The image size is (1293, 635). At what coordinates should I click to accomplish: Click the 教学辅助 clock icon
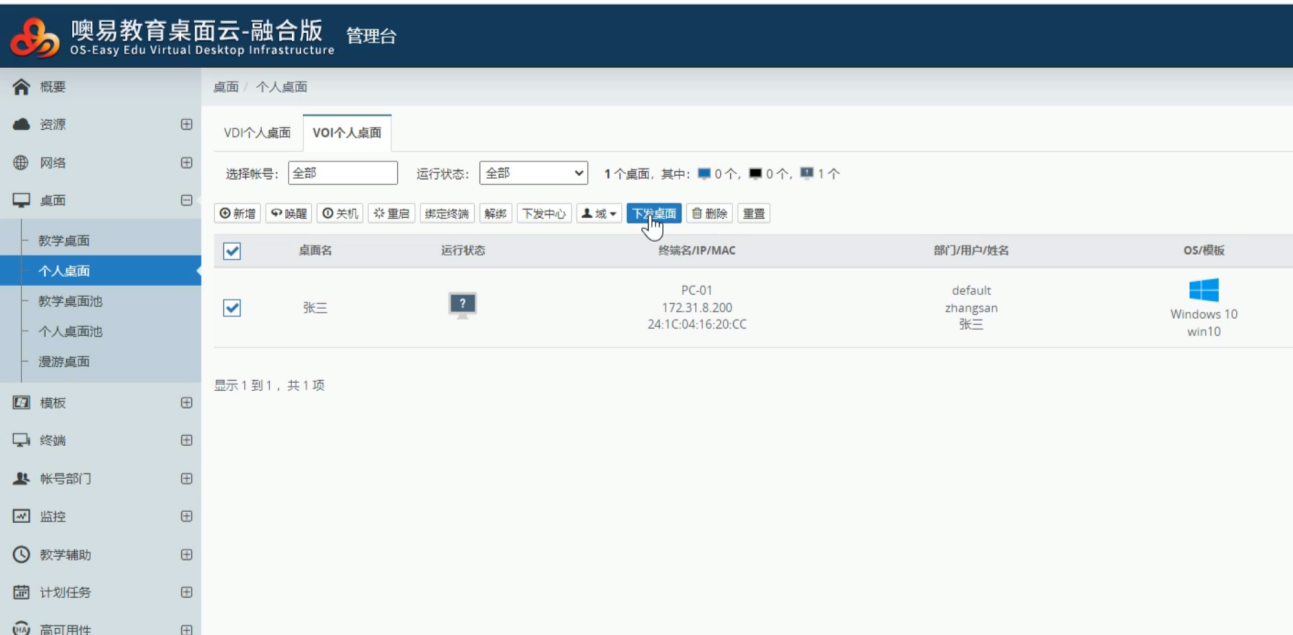click(x=20, y=555)
